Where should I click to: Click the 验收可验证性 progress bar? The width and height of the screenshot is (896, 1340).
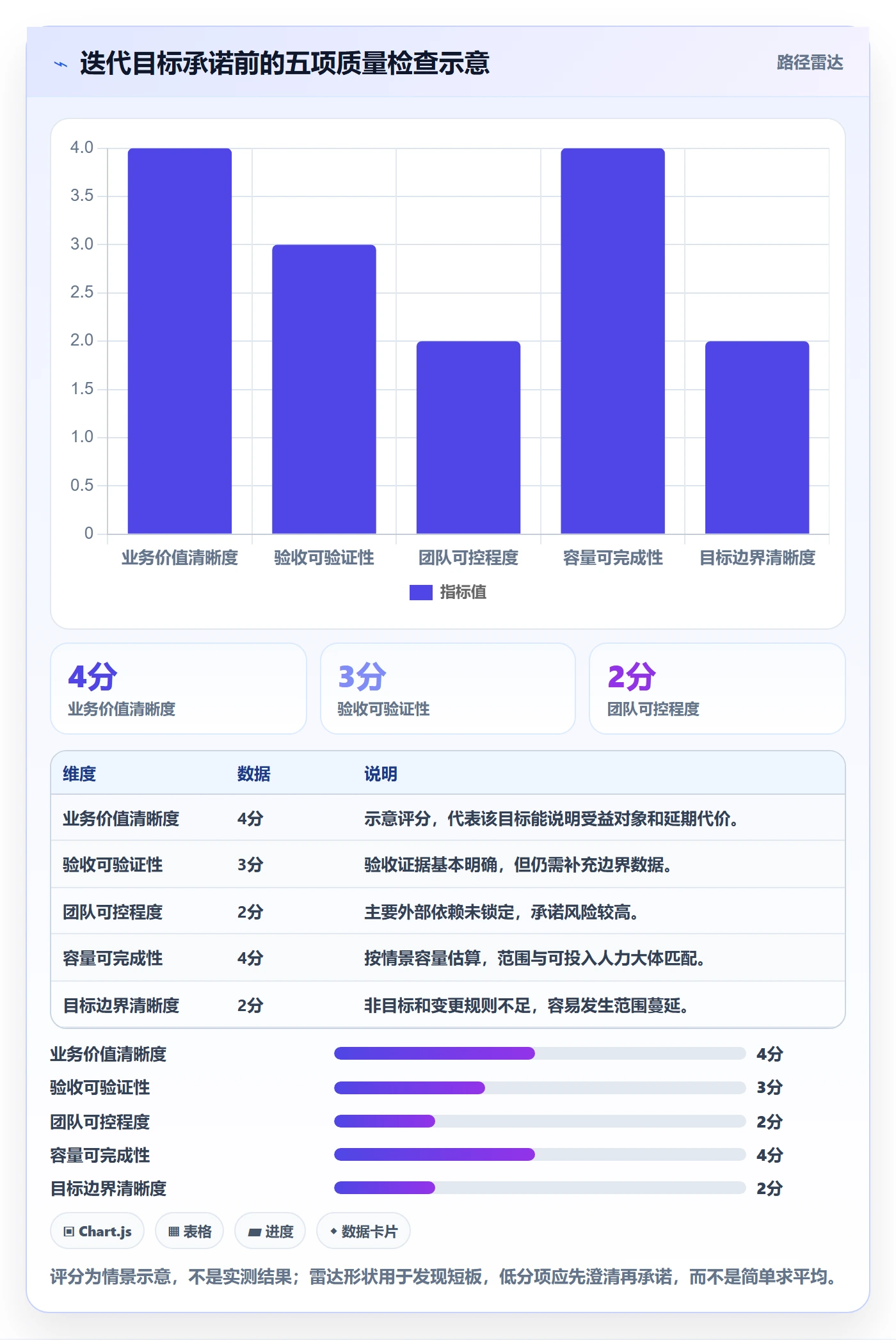pyautogui.click(x=540, y=1087)
